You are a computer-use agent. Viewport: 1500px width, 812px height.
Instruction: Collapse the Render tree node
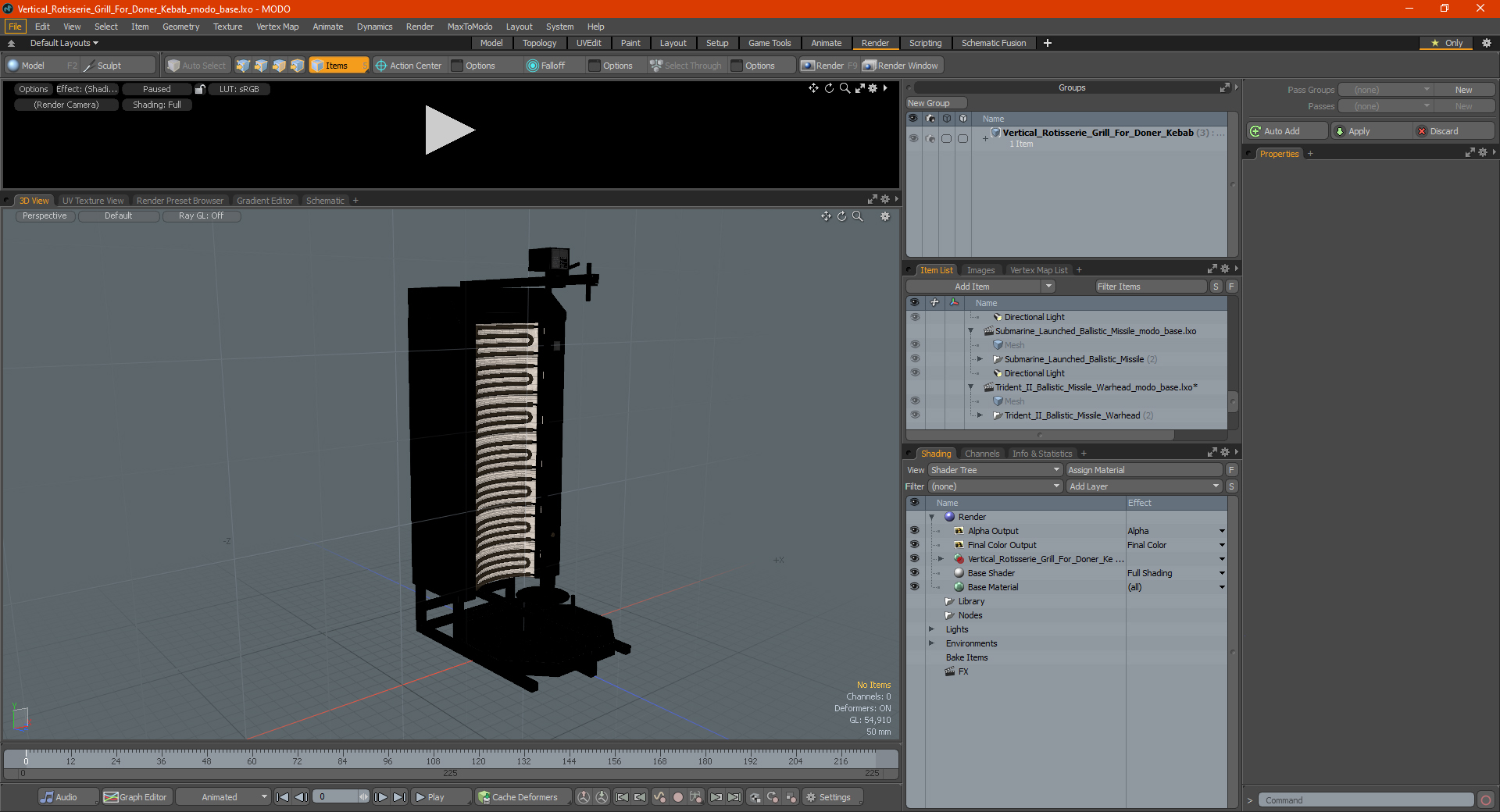pyautogui.click(x=931, y=517)
